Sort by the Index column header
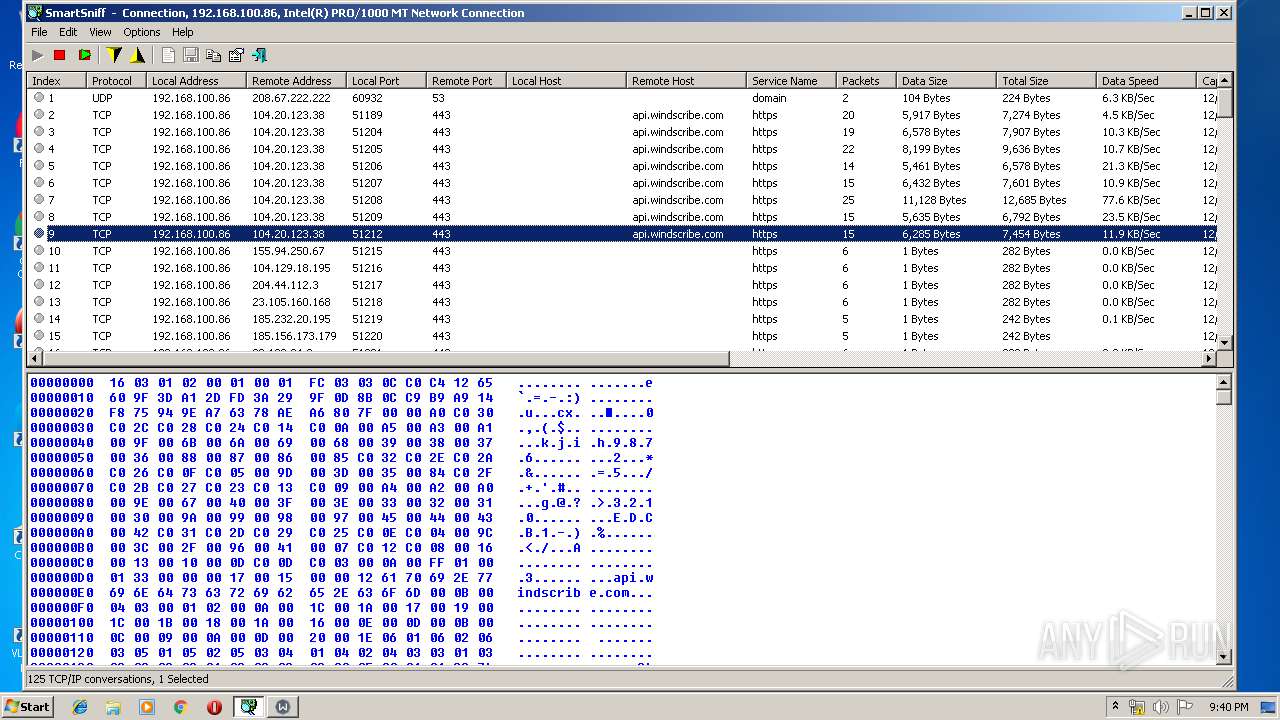The width and height of the screenshot is (1280, 720). [56, 81]
